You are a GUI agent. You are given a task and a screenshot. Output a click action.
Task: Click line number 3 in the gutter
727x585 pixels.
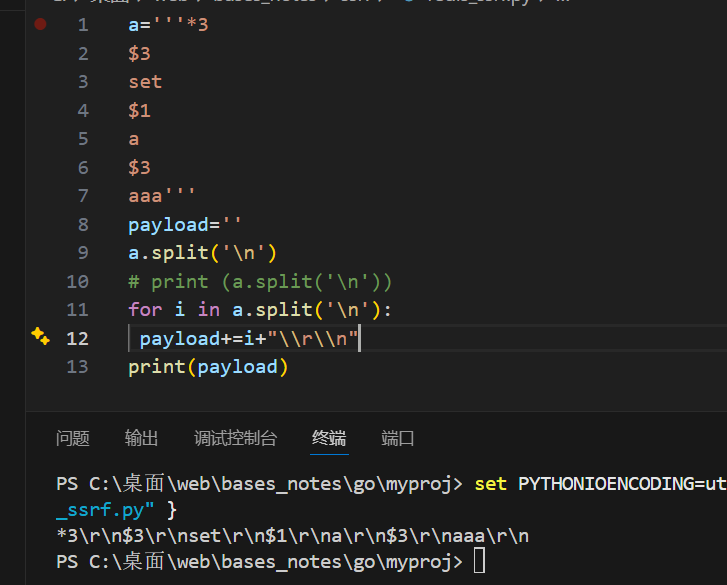tap(83, 82)
